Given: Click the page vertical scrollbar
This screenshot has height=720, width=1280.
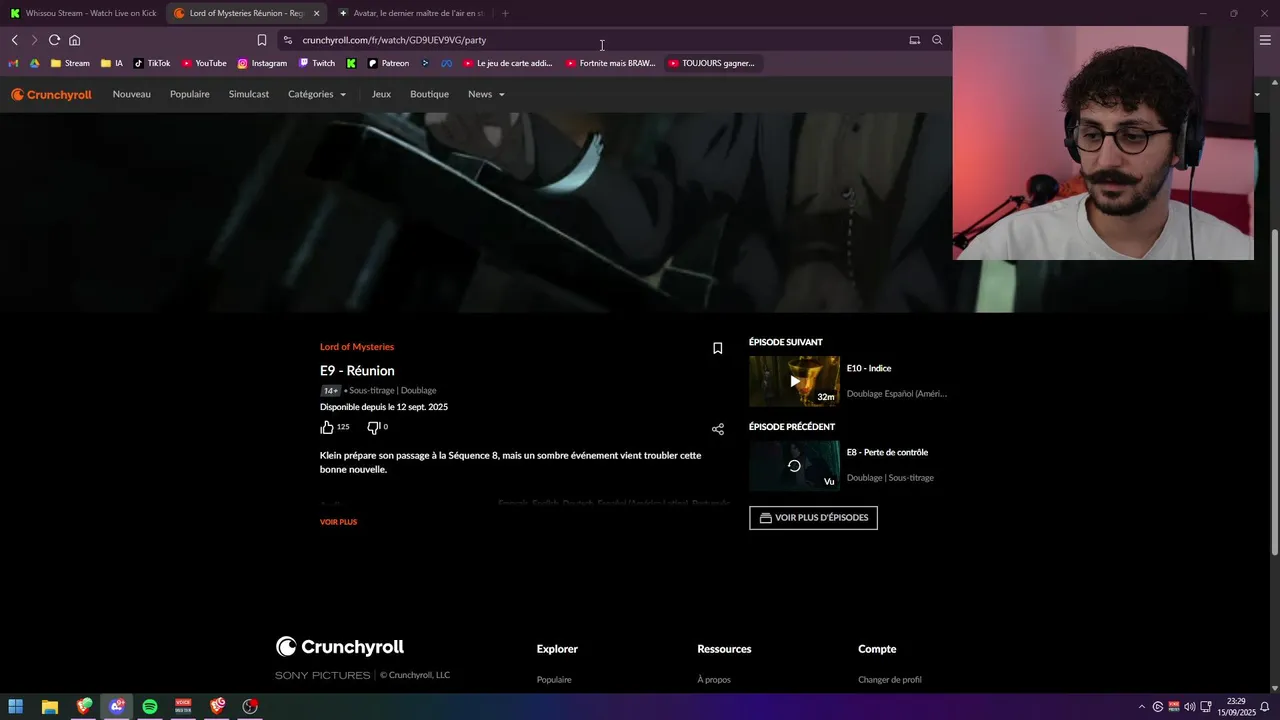Looking at the screenshot, I should coord(1274,392).
